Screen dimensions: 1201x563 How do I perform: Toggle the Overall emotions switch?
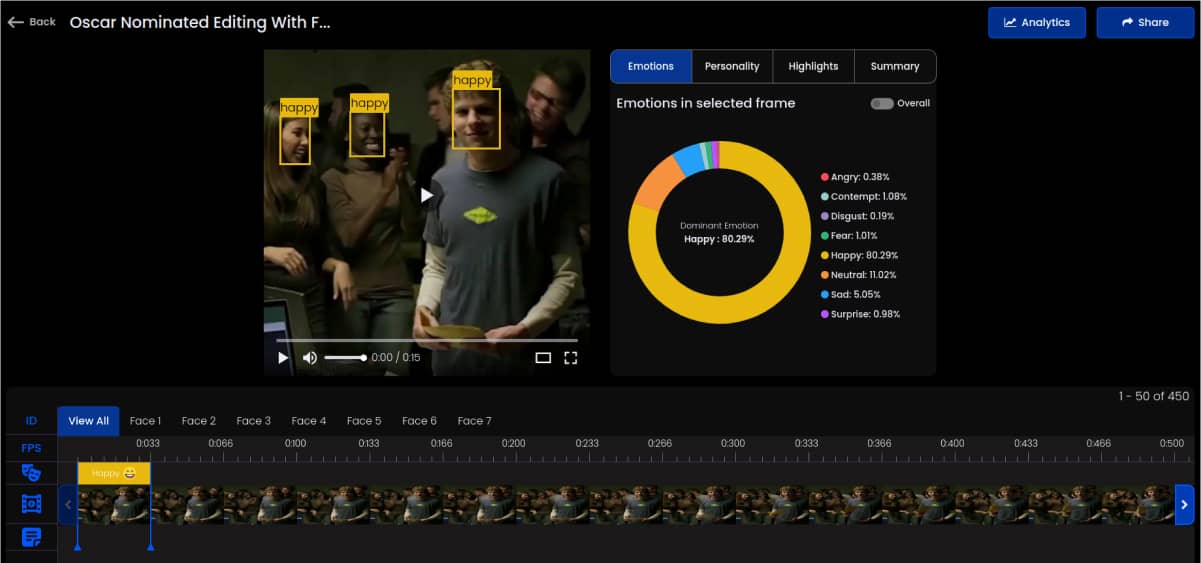pyautogui.click(x=881, y=103)
